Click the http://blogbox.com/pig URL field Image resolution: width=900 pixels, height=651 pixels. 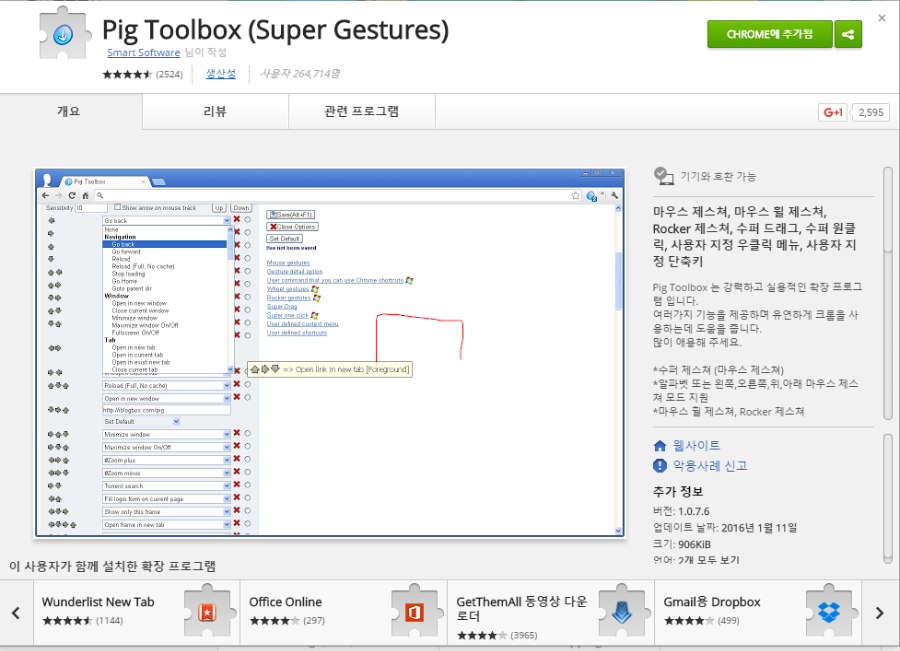pos(166,410)
